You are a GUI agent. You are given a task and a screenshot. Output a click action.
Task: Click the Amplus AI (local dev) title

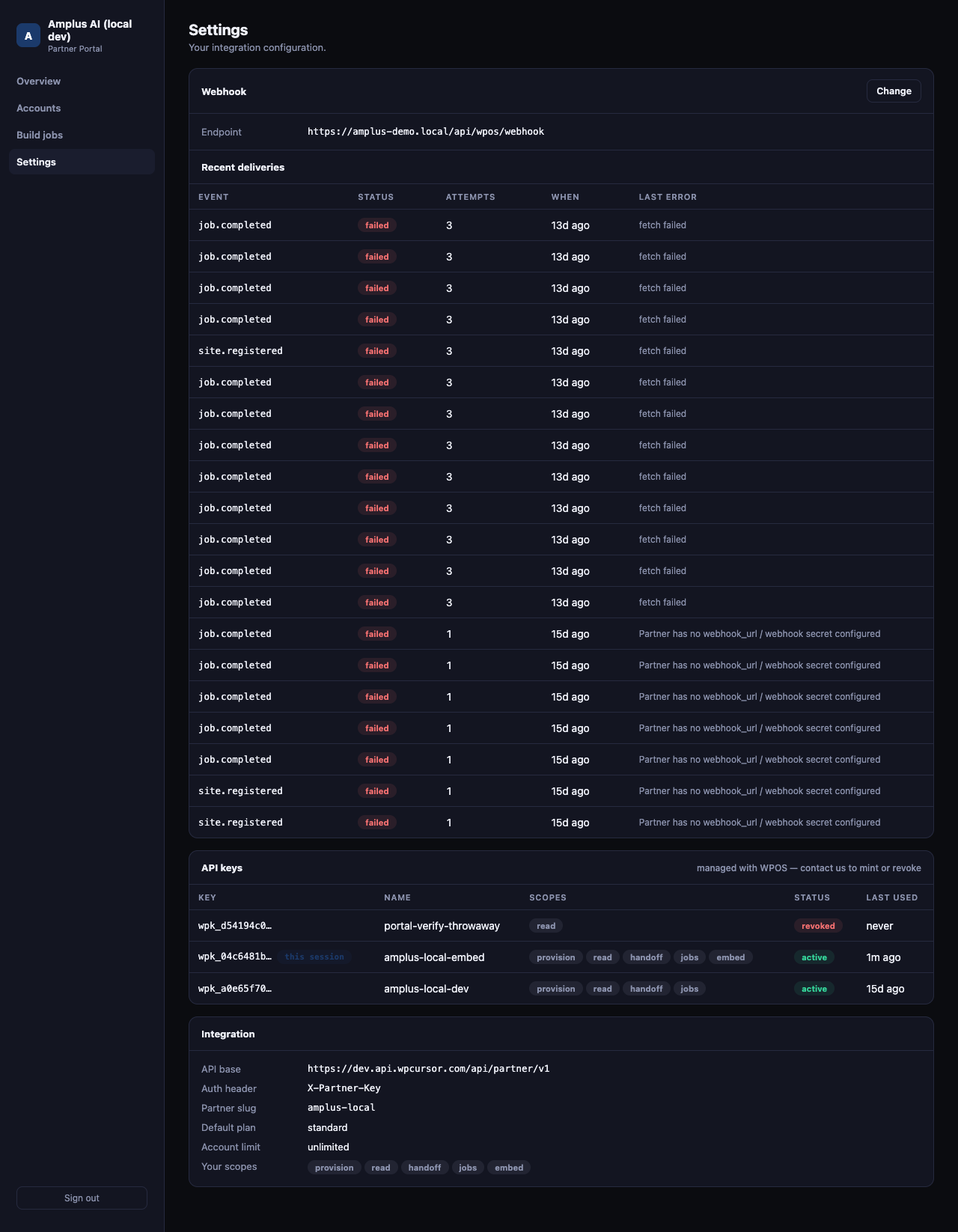[x=90, y=30]
